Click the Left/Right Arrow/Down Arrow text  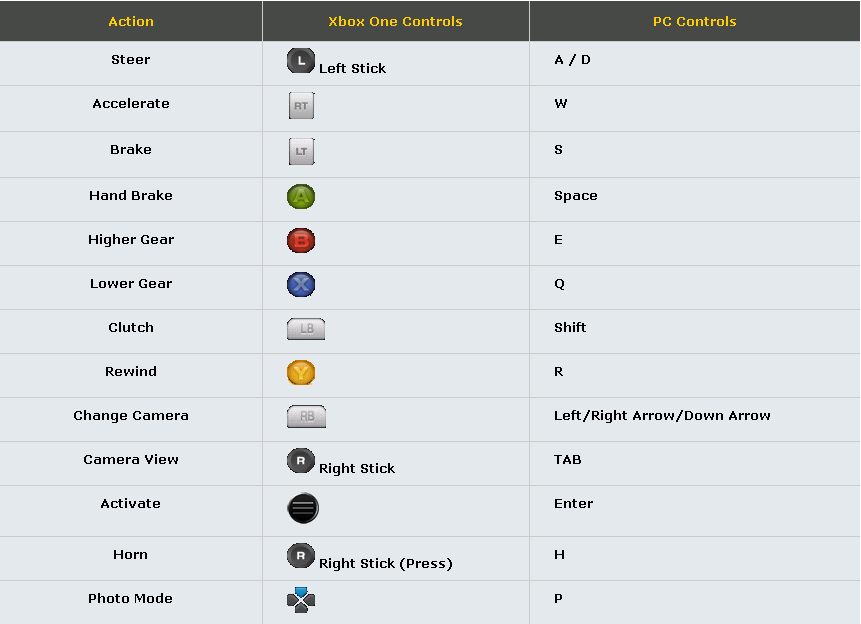click(x=662, y=416)
